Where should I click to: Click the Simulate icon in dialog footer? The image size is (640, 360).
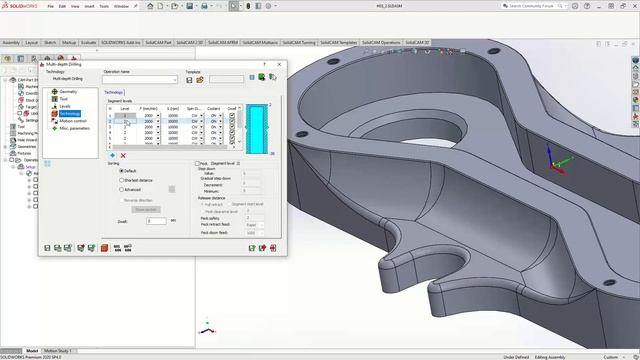pos(81,248)
